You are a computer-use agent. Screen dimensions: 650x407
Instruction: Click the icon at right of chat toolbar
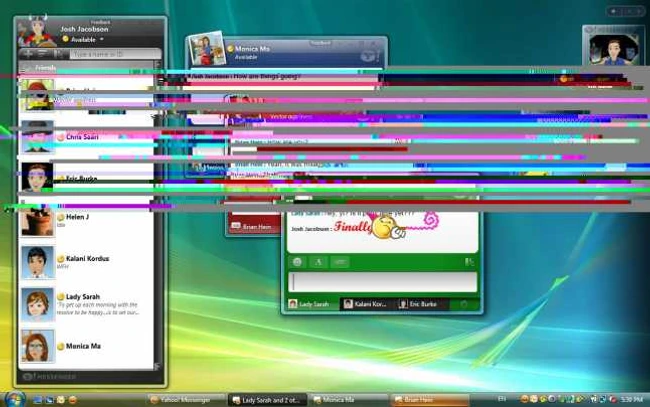click(x=468, y=262)
